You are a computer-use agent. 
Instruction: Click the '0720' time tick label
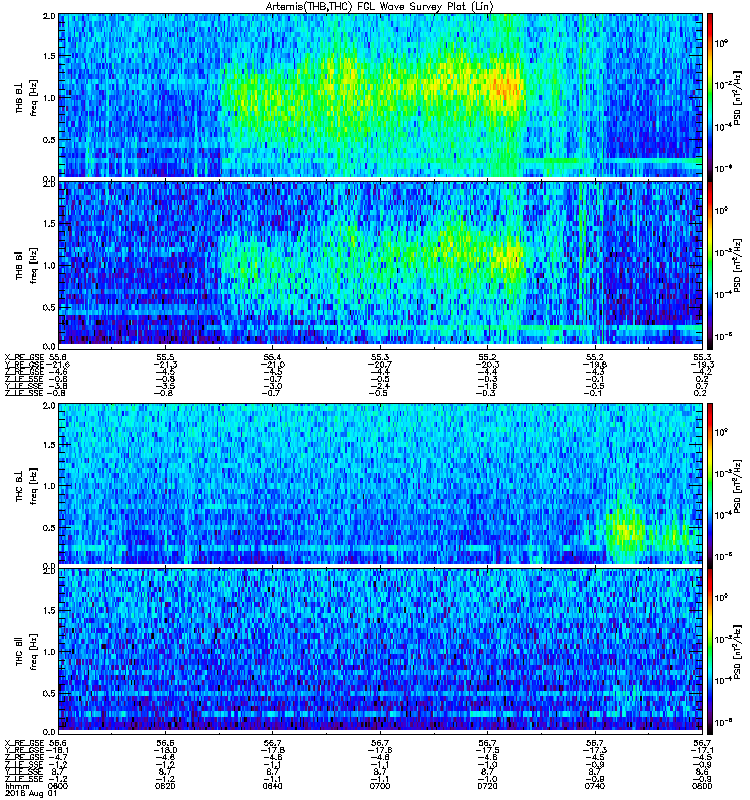(487, 786)
